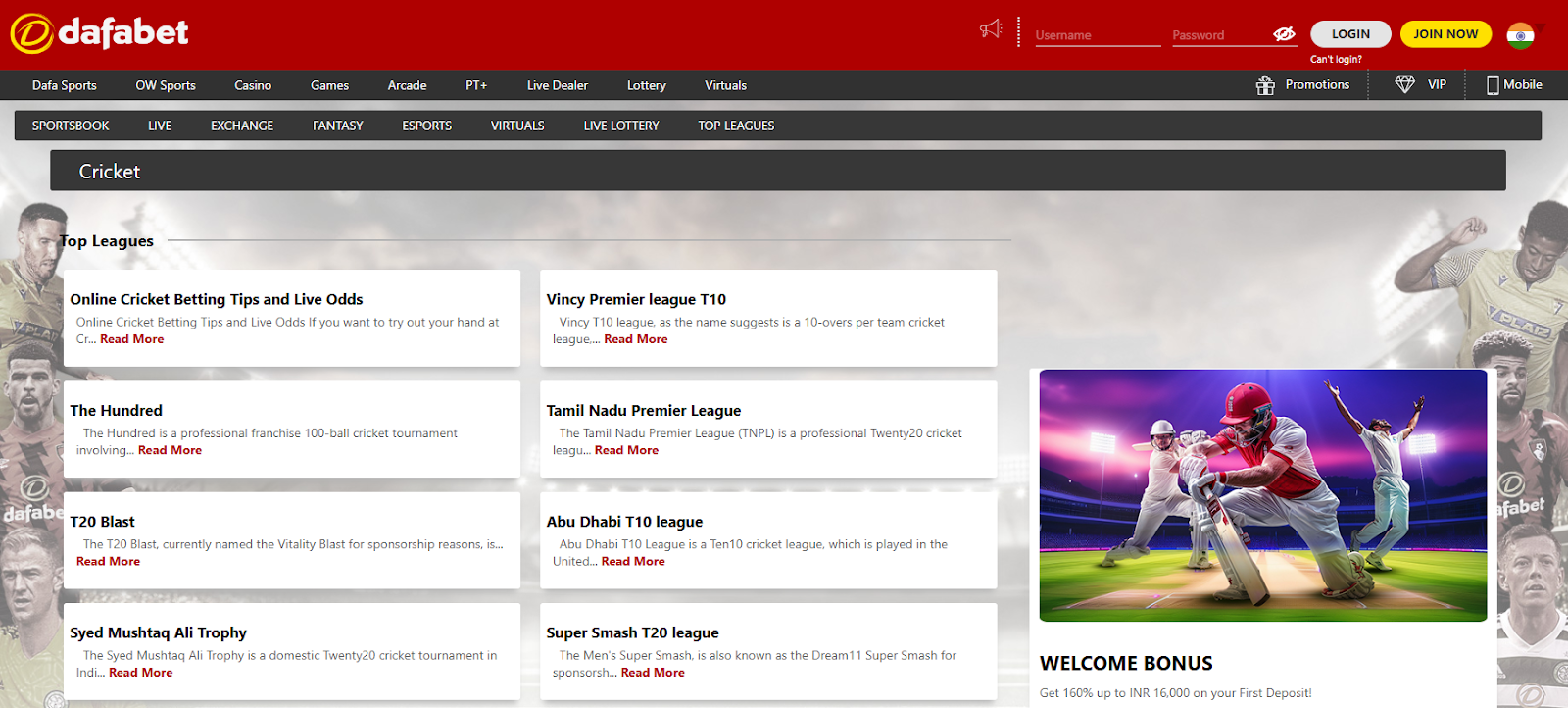
Task: Open Tamil Nadu Premier League heading
Action: [x=644, y=410]
